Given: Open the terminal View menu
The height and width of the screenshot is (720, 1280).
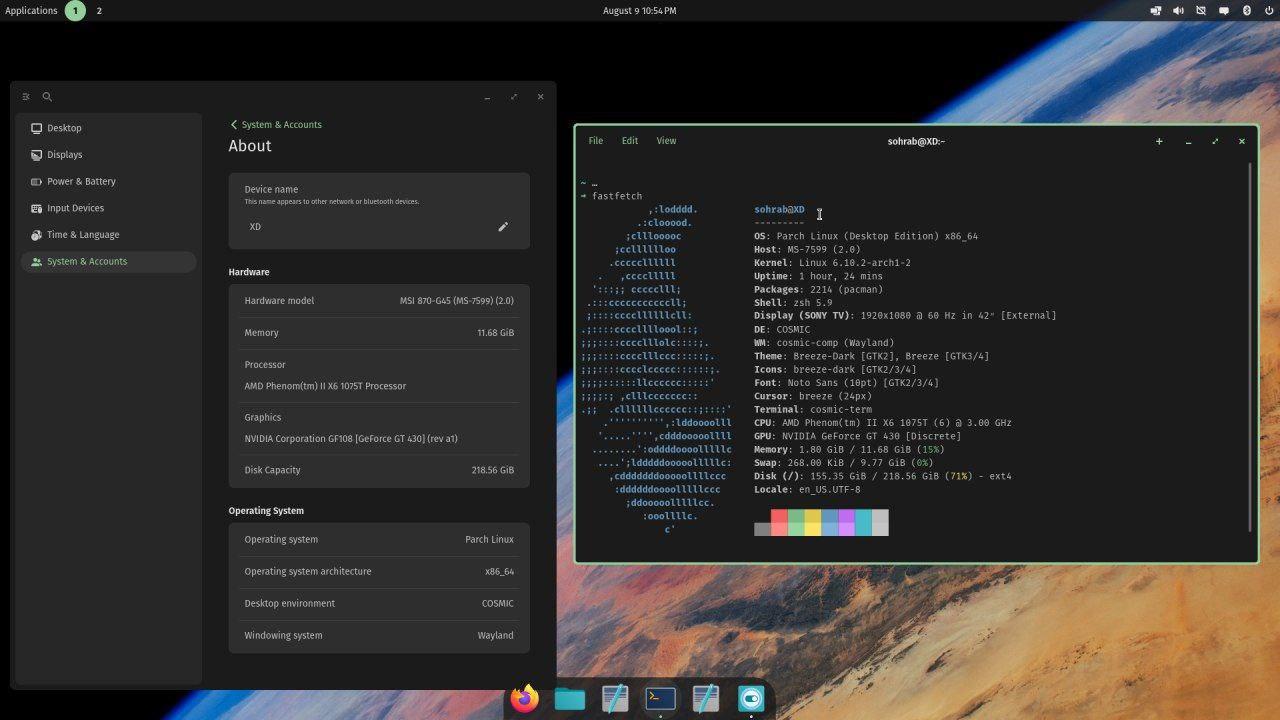Looking at the screenshot, I should coord(666,141).
